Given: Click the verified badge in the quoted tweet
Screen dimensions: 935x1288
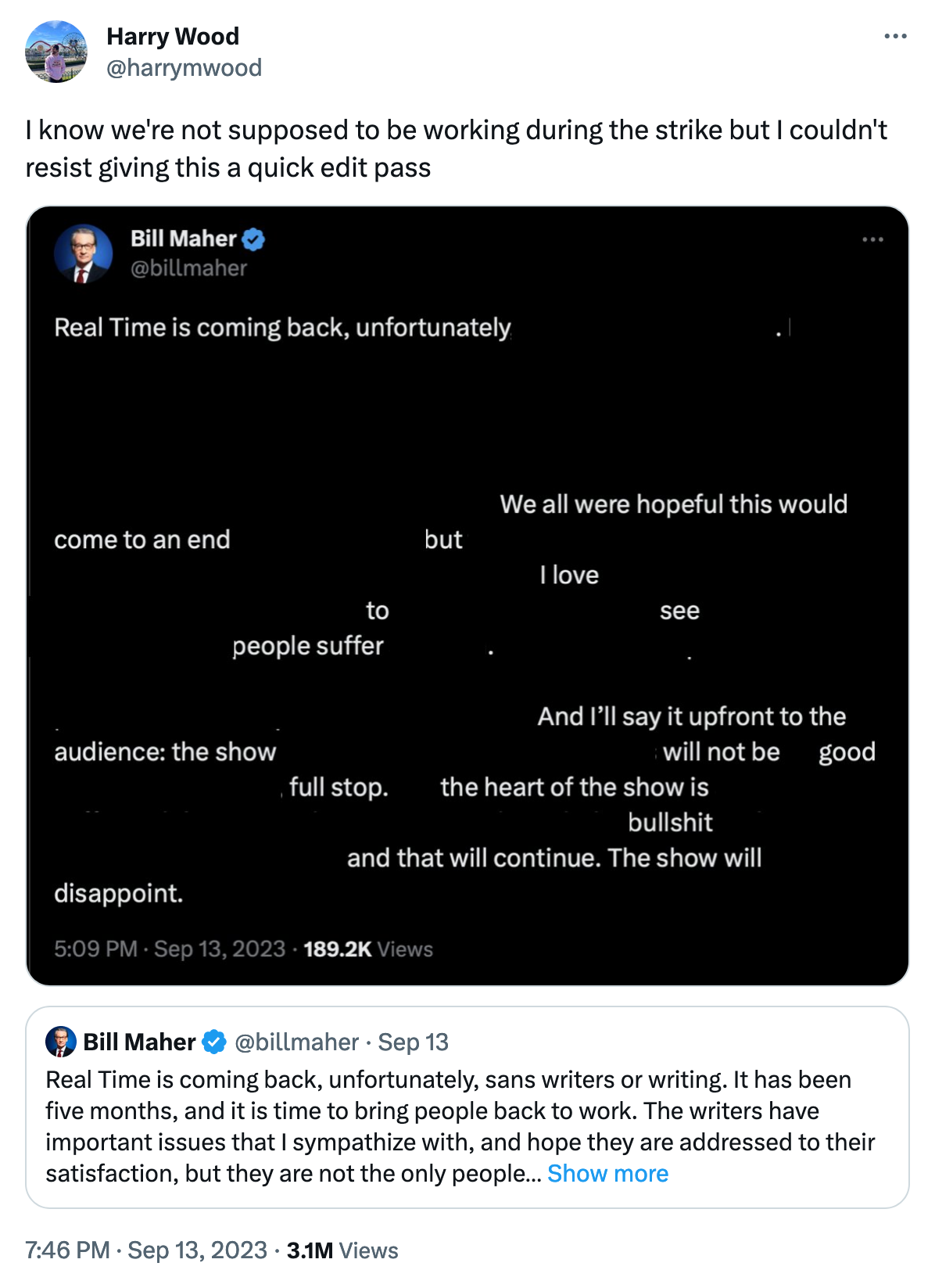Looking at the screenshot, I should click(x=213, y=1042).
